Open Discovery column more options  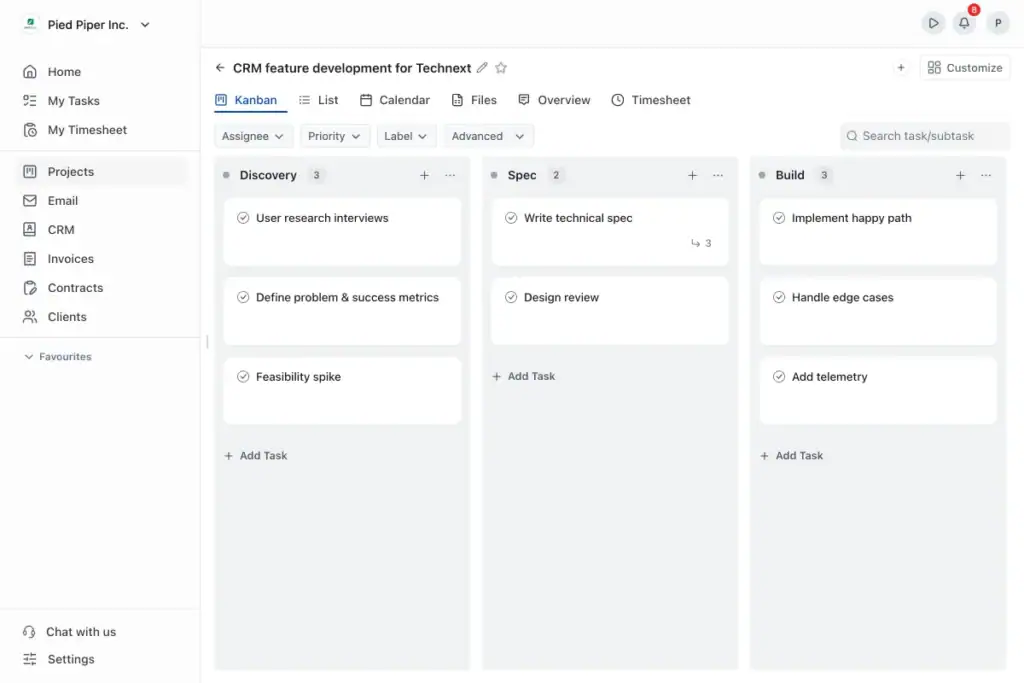point(450,175)
